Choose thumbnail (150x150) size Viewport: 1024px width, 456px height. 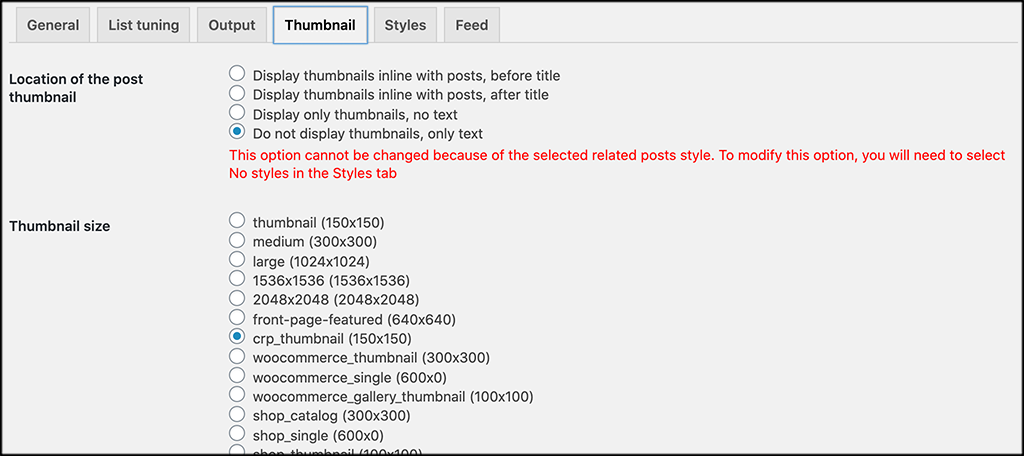click(x=237, y=221)
